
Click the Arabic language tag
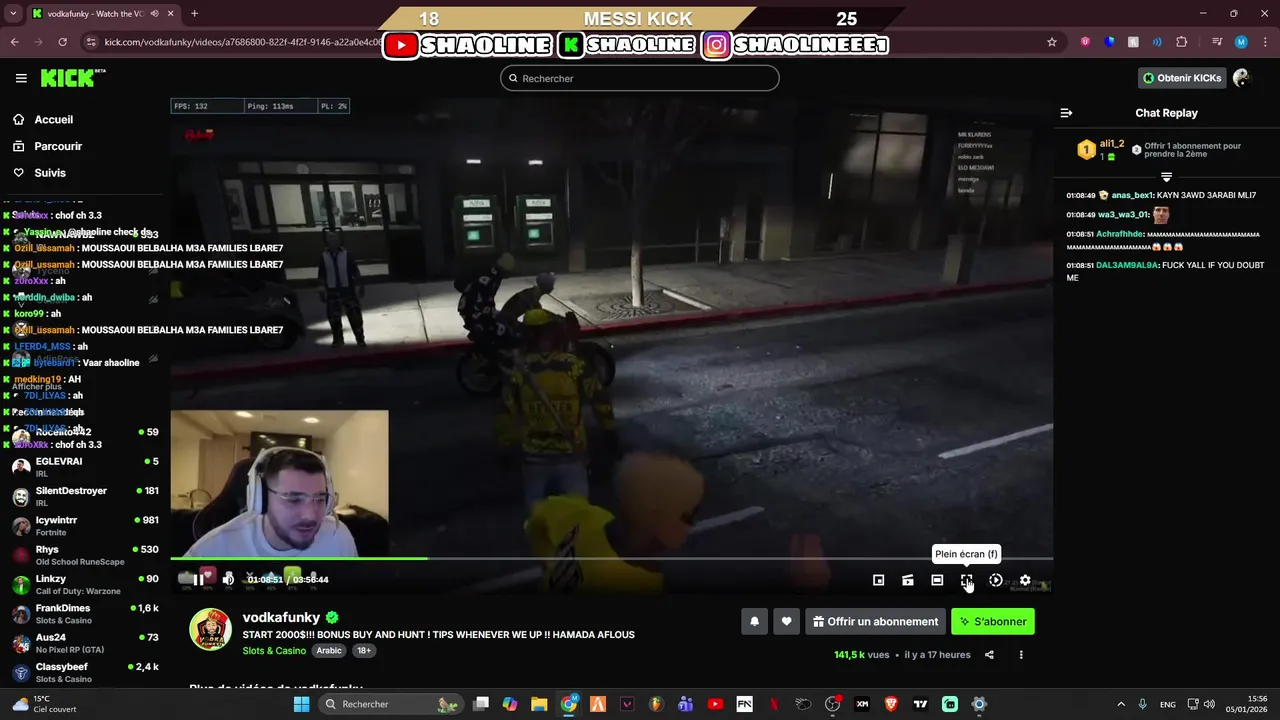[x=329, y=650]
